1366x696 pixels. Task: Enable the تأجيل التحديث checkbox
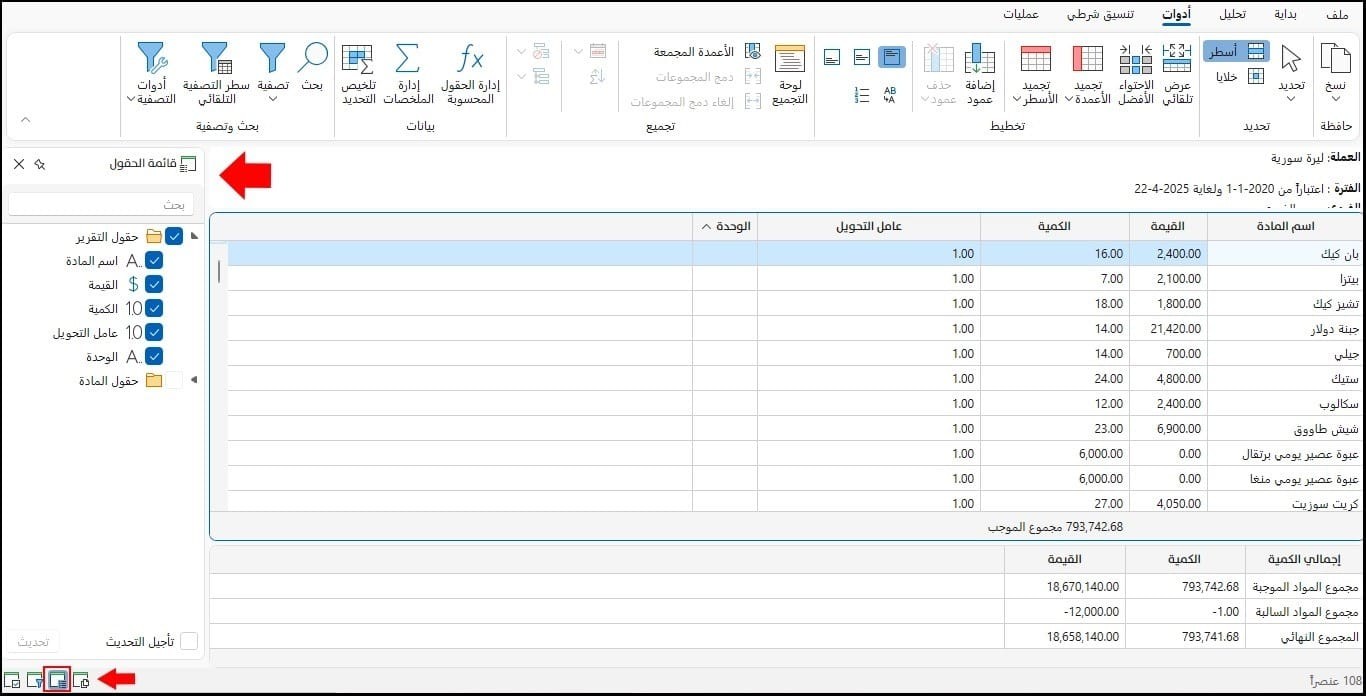point(188,641)
